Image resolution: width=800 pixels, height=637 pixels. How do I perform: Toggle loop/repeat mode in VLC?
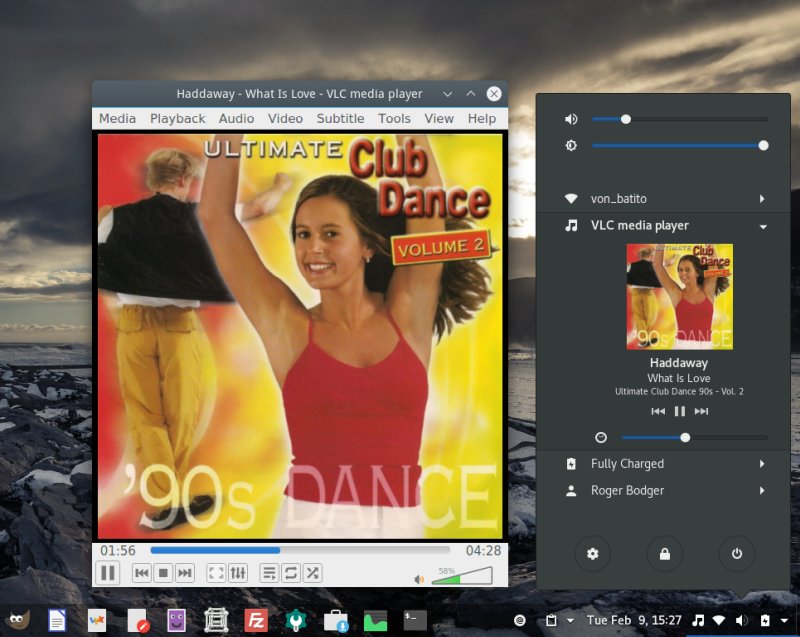click(x=291, y=573)
